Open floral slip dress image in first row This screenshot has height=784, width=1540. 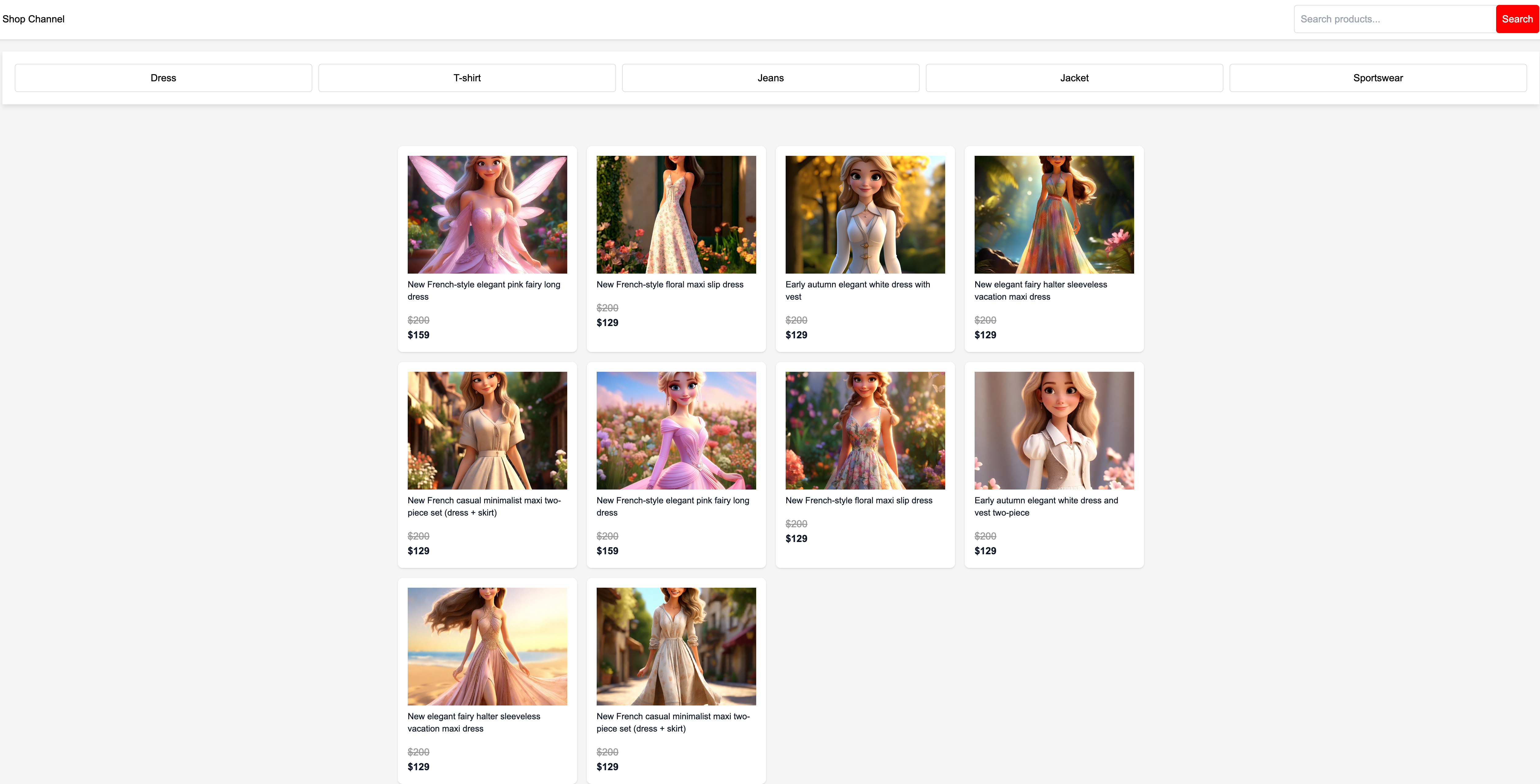click(x=676, y=214)
